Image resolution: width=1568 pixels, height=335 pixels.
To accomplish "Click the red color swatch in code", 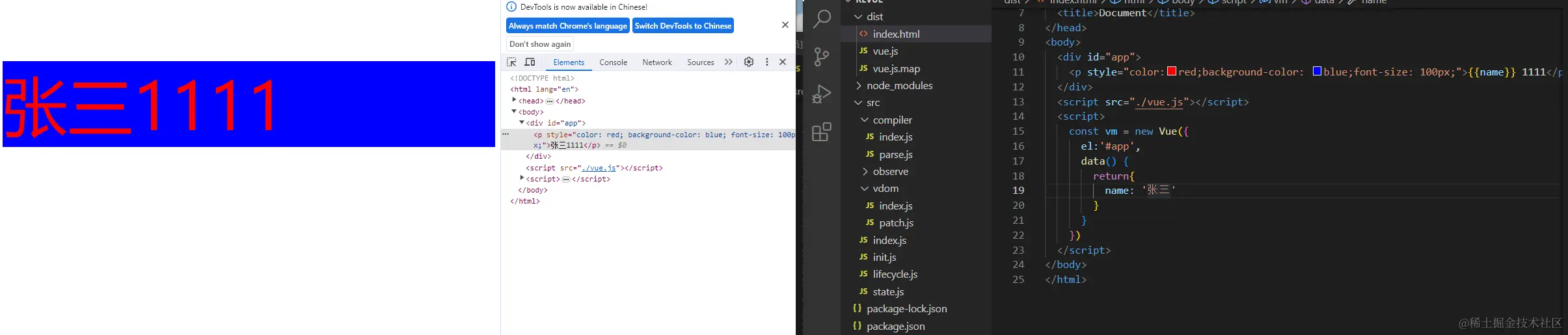I will (1172, 72).
